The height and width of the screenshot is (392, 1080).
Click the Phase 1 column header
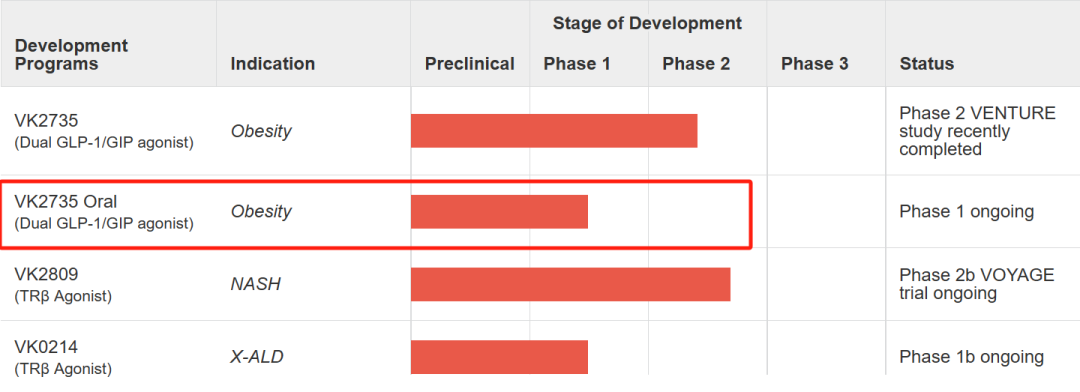(x=577, y=64)
